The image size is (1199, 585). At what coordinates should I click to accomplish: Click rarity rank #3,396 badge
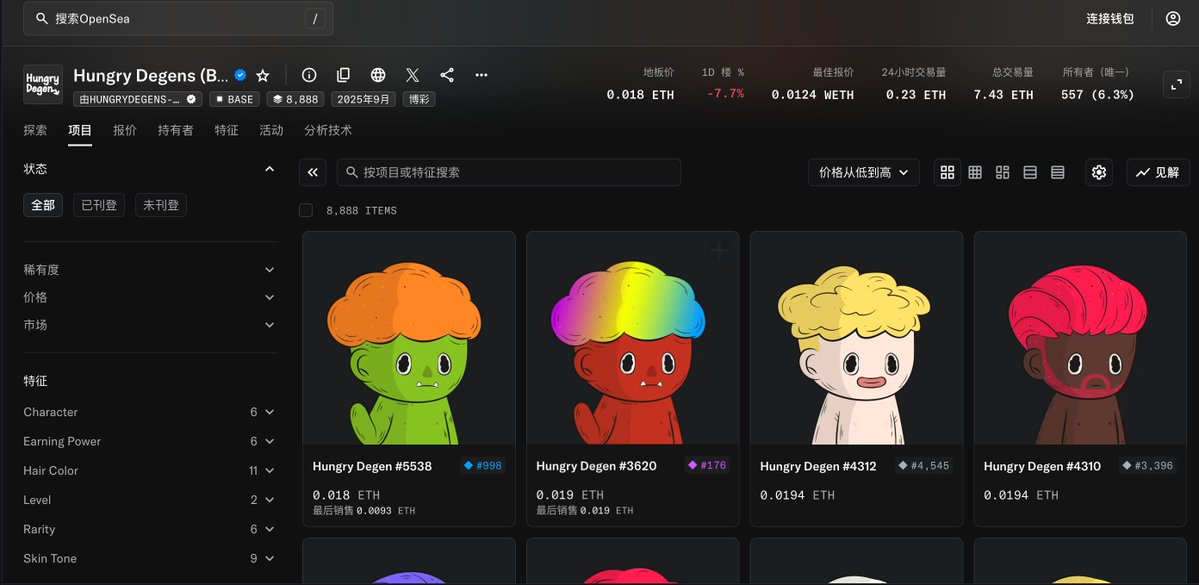pyautogui.click(x=1148, y=465)
